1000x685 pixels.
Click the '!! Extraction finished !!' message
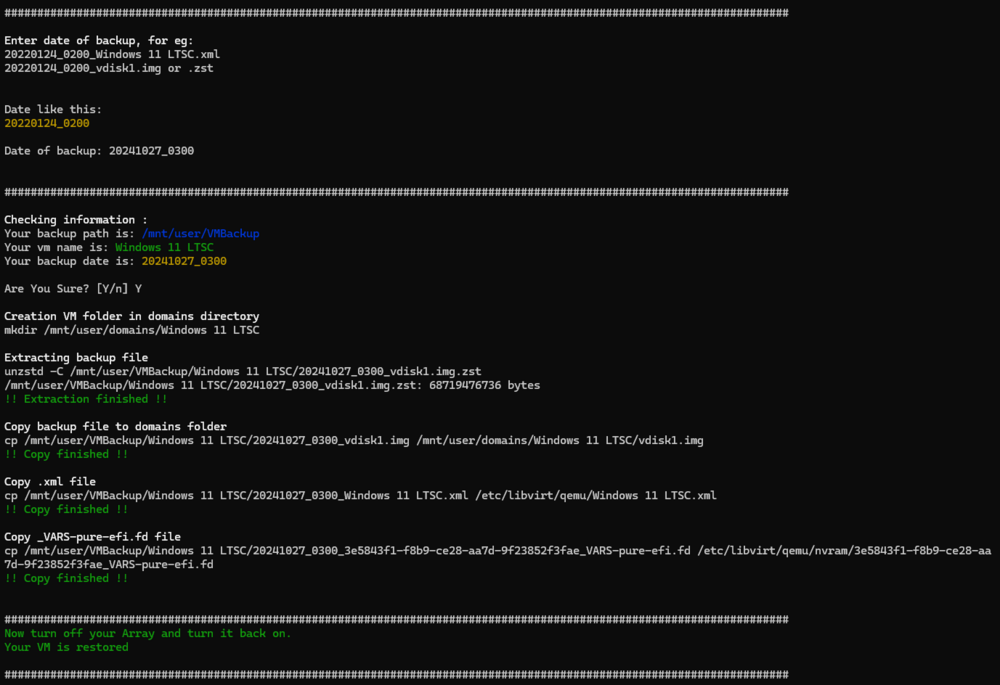(85, 399)
